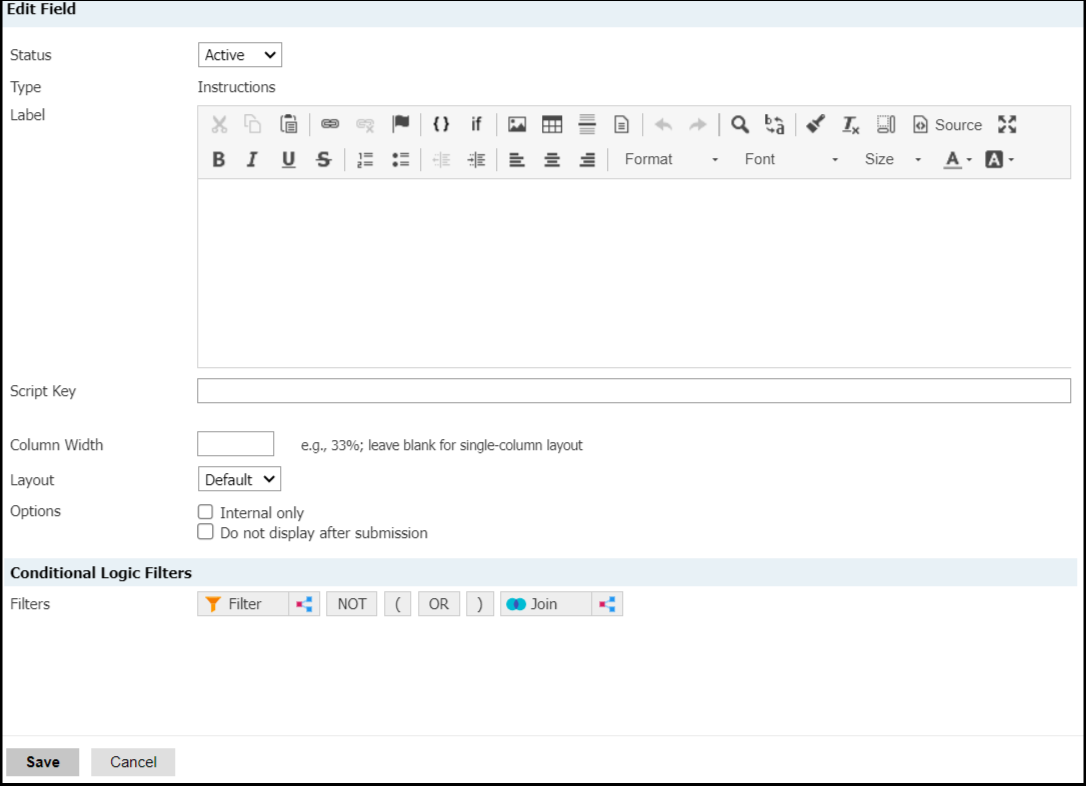
Task: Insert an image with the Image icon
Action: coord(517,125)
